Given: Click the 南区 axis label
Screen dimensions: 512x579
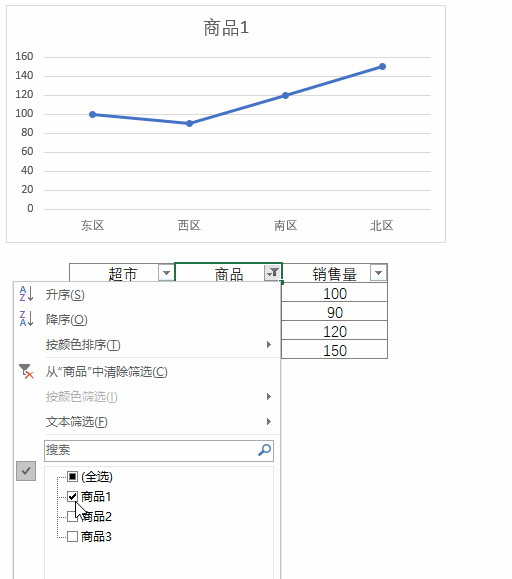Looking at the screenshot, I should 285,225.
